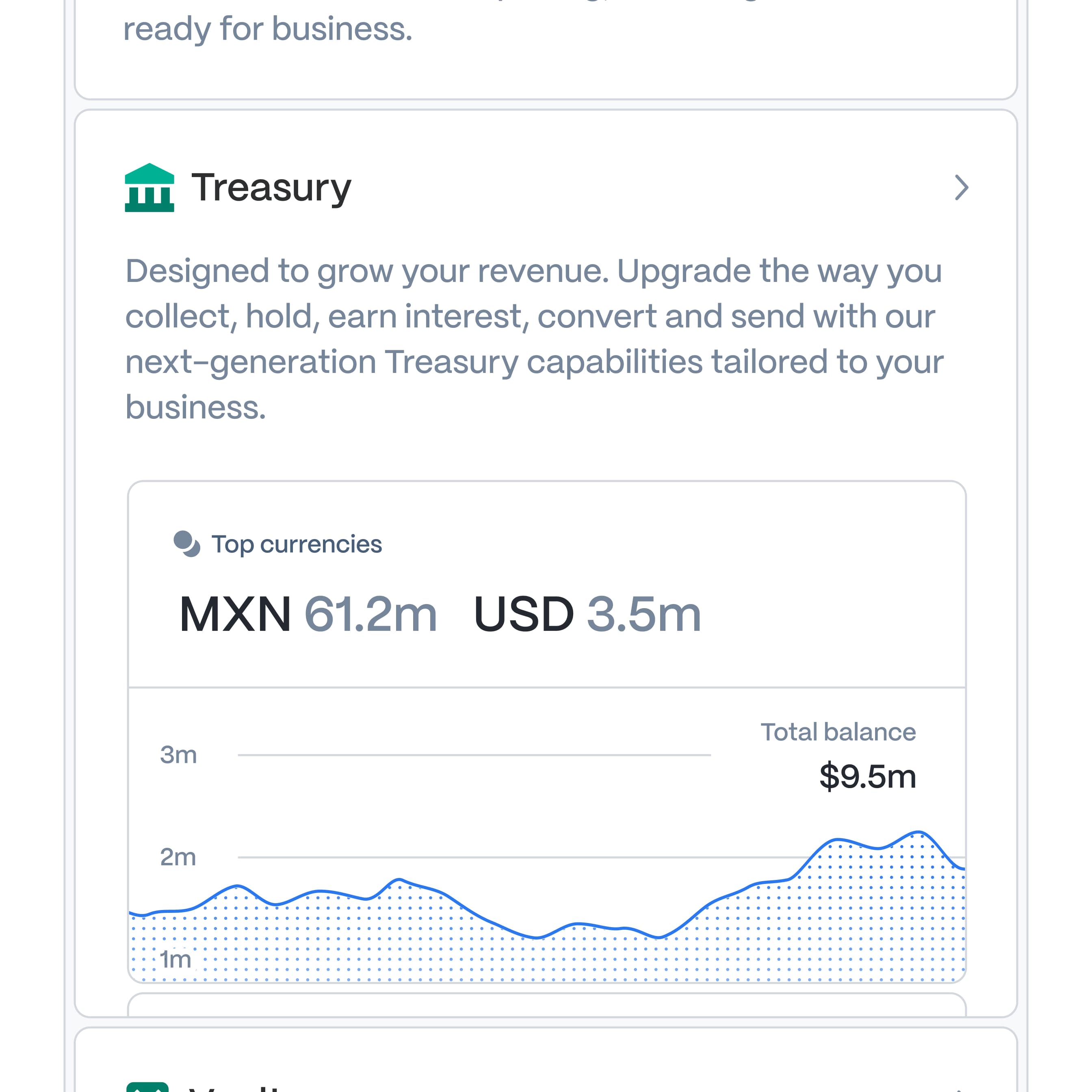Click the partially visible card under the chart
Screen dimensions: 1092x1092
tap(546, 1005)
